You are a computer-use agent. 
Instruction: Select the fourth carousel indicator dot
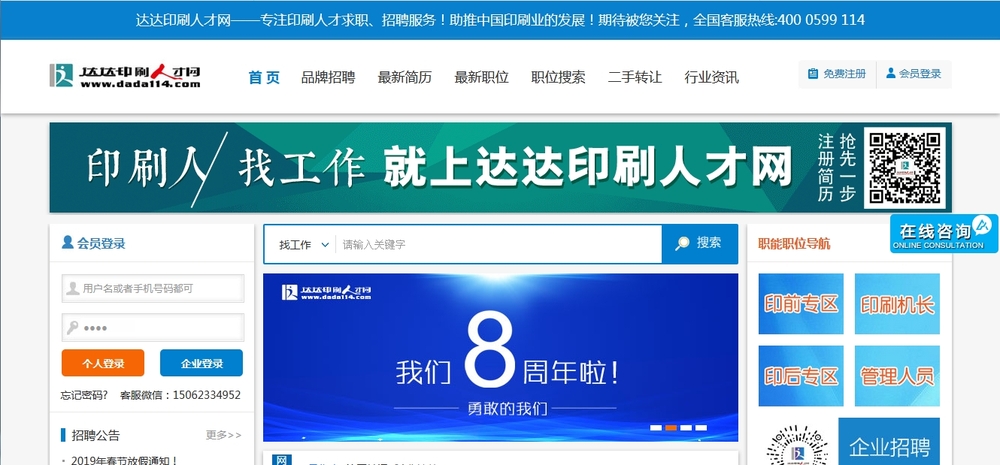701,427
